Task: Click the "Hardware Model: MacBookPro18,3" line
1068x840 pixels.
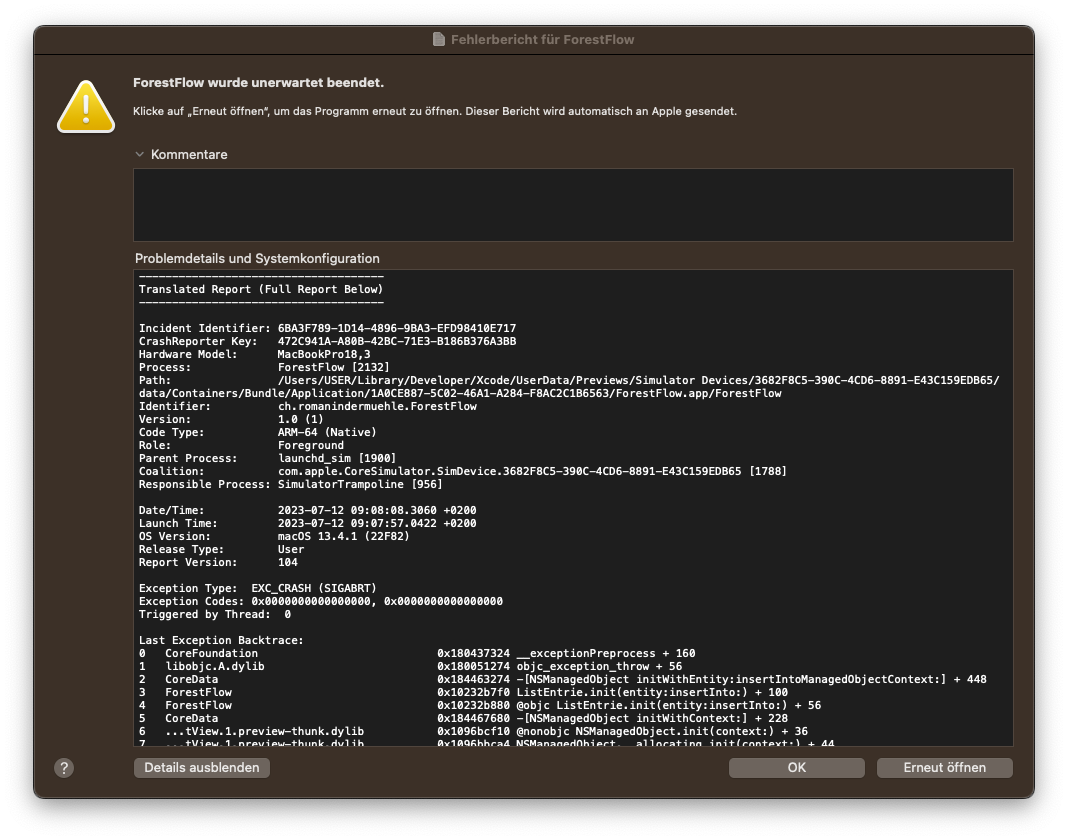Action: coord(254,354)
